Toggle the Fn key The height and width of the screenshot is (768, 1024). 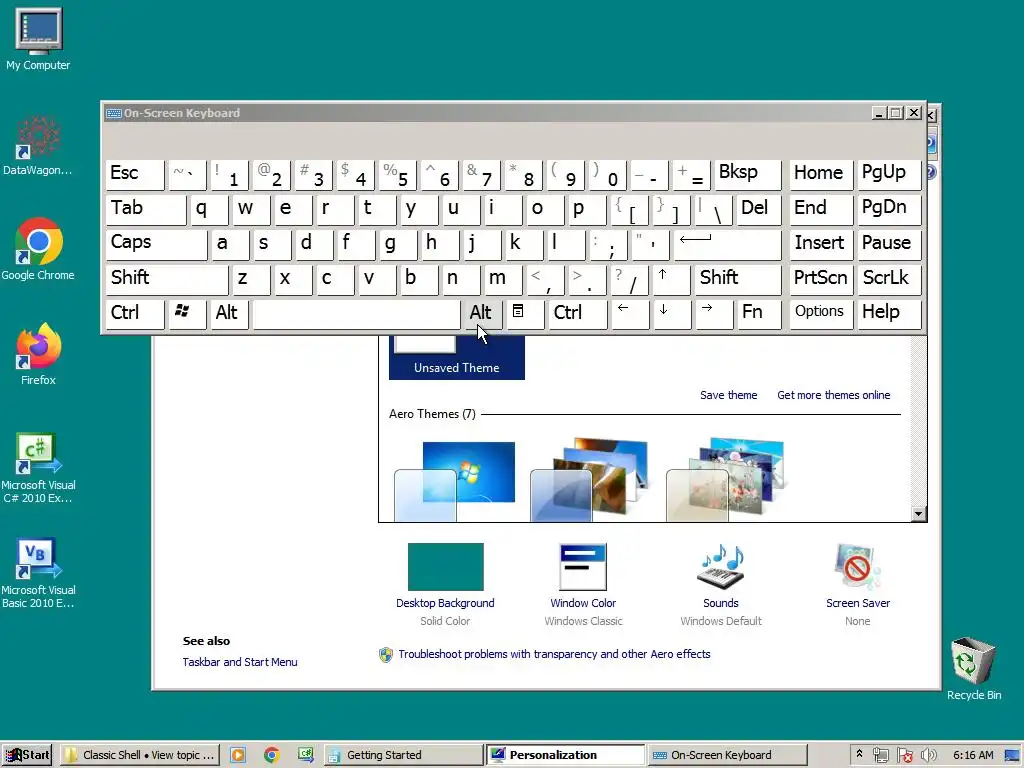pos(759,313)
